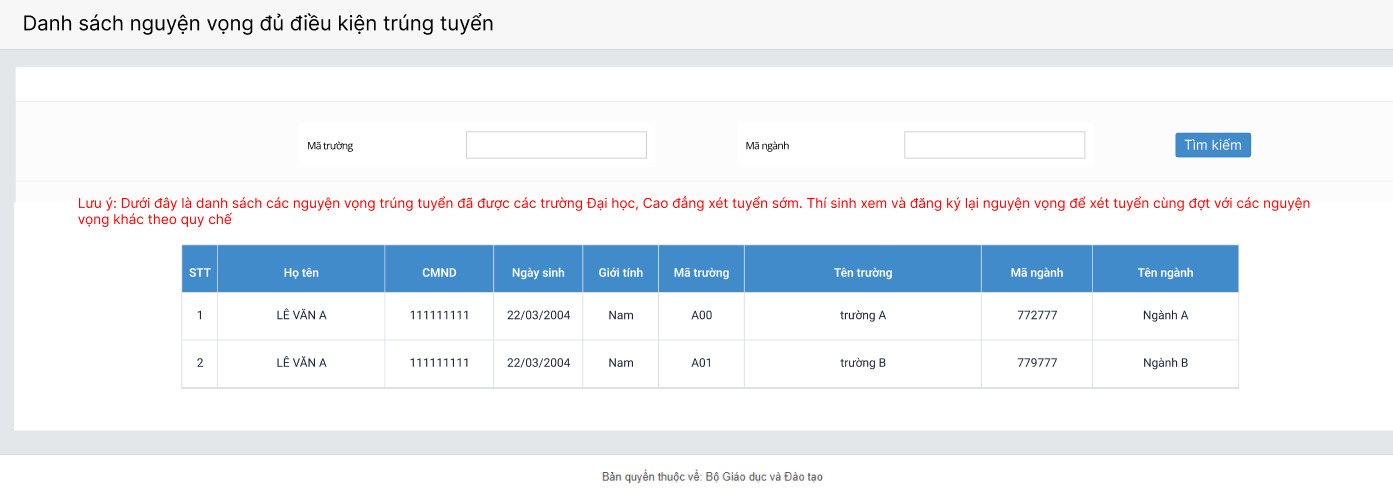Select the Tên ngành column header

pos(1165,273)
